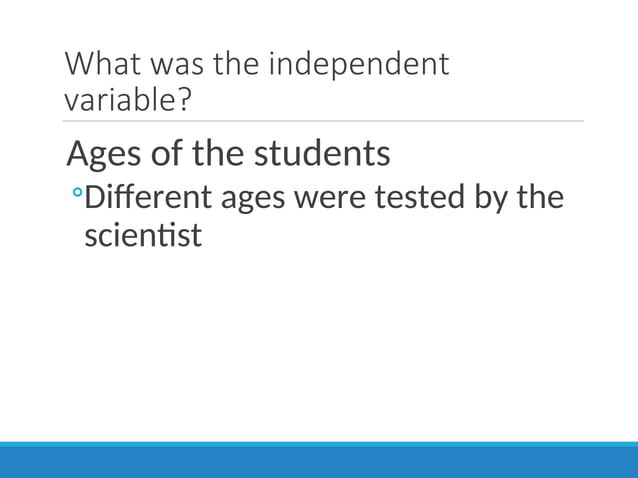The height and width of the screenshot is (478, 638).
Task: Click the light blue stripe above the footer
Action: [319, 443]
